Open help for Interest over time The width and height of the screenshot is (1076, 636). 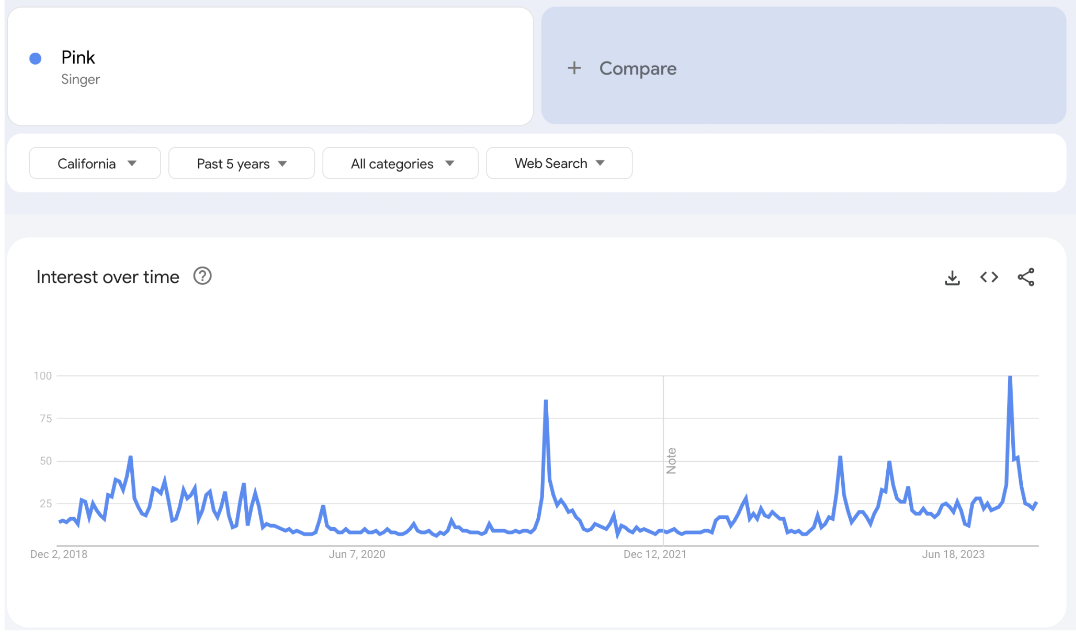point(202,277)
